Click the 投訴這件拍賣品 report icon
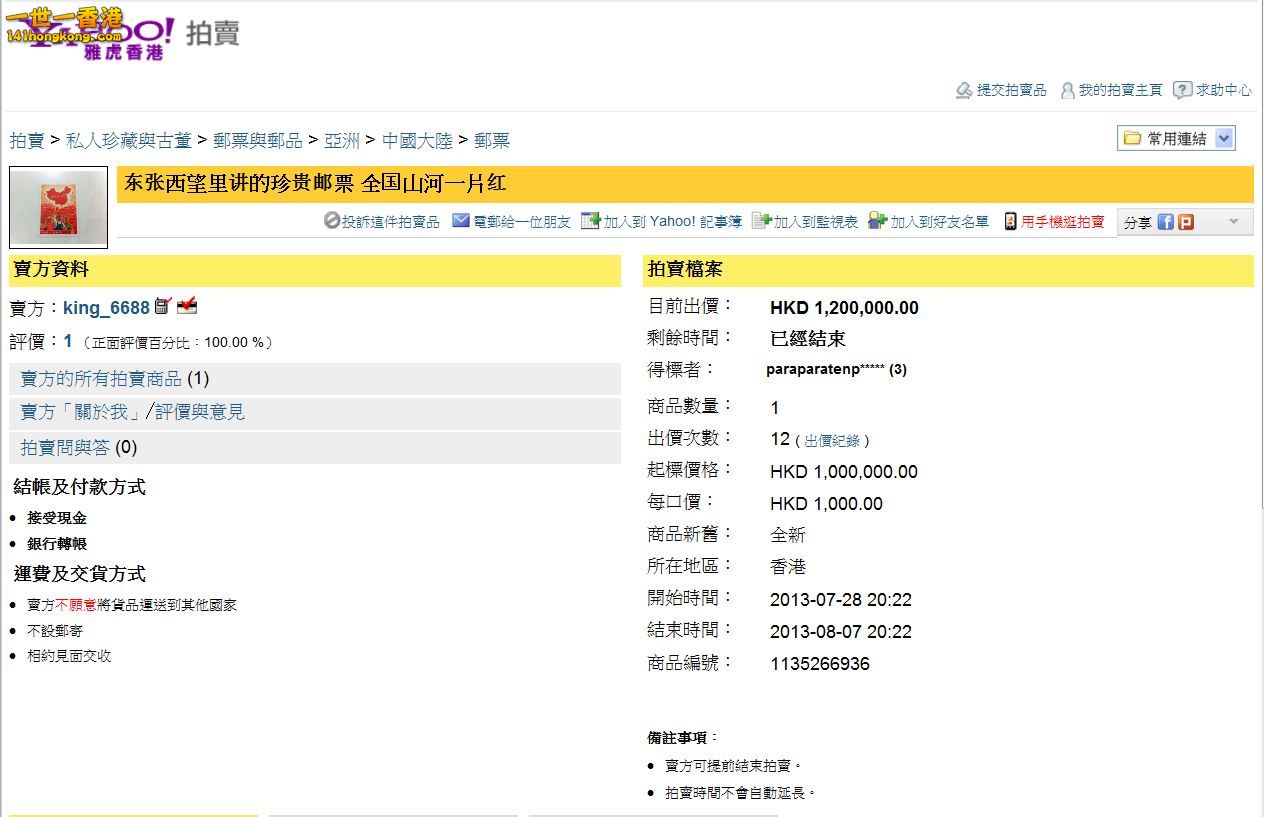This screenshot has height=817, width=1264. pyautogui.click(x=332, y=221)
